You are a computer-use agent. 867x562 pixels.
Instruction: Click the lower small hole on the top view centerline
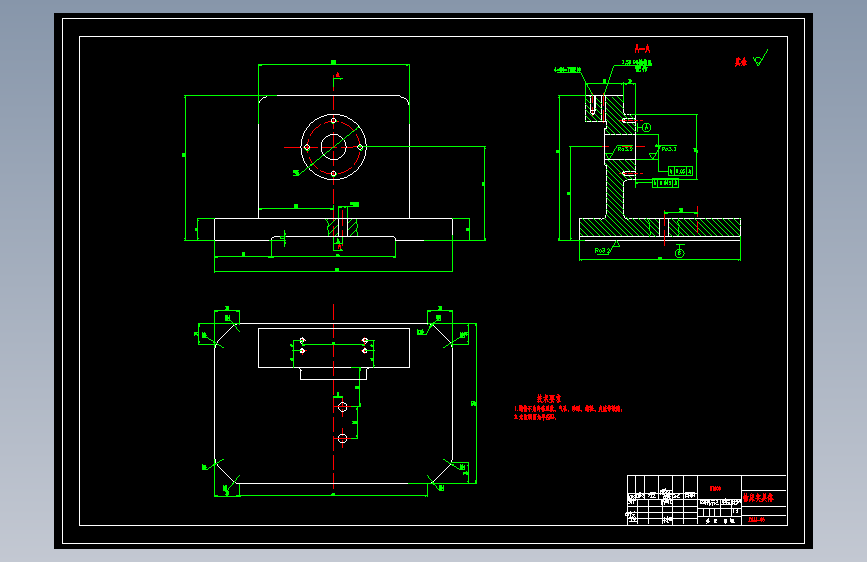pyautogui.click(x=342, y=439)
